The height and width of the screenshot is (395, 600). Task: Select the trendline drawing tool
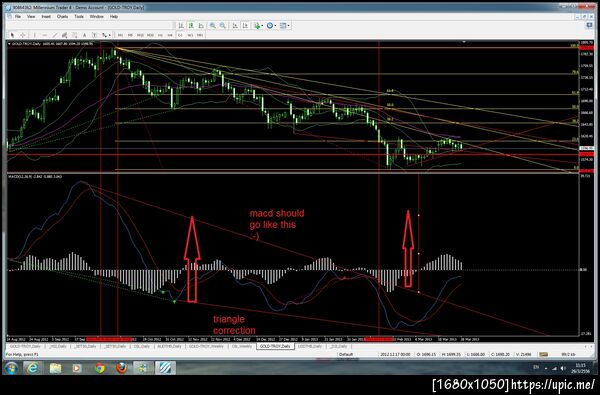point(55,35)
